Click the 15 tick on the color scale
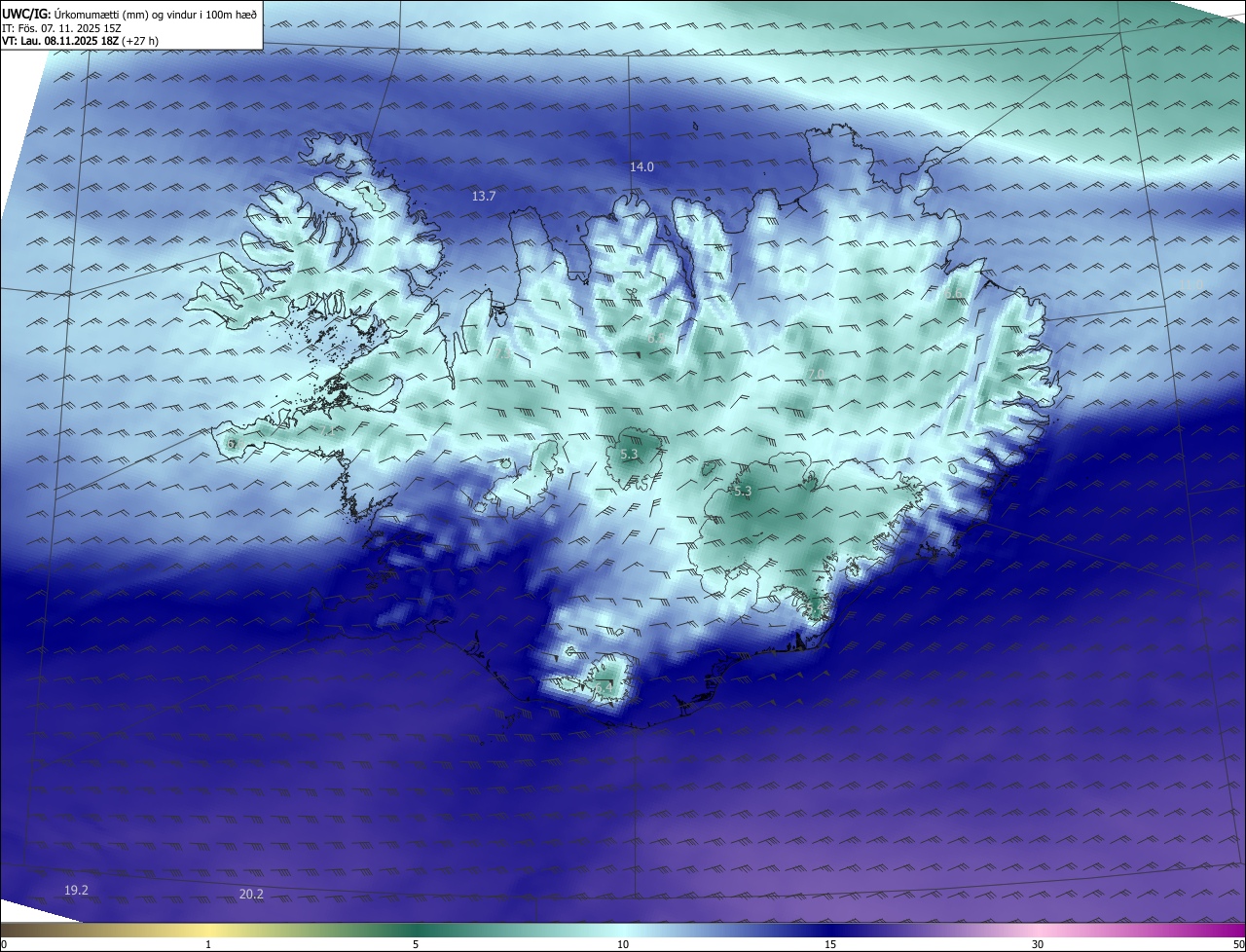The image size is (1246, 952). coord(830,944)
